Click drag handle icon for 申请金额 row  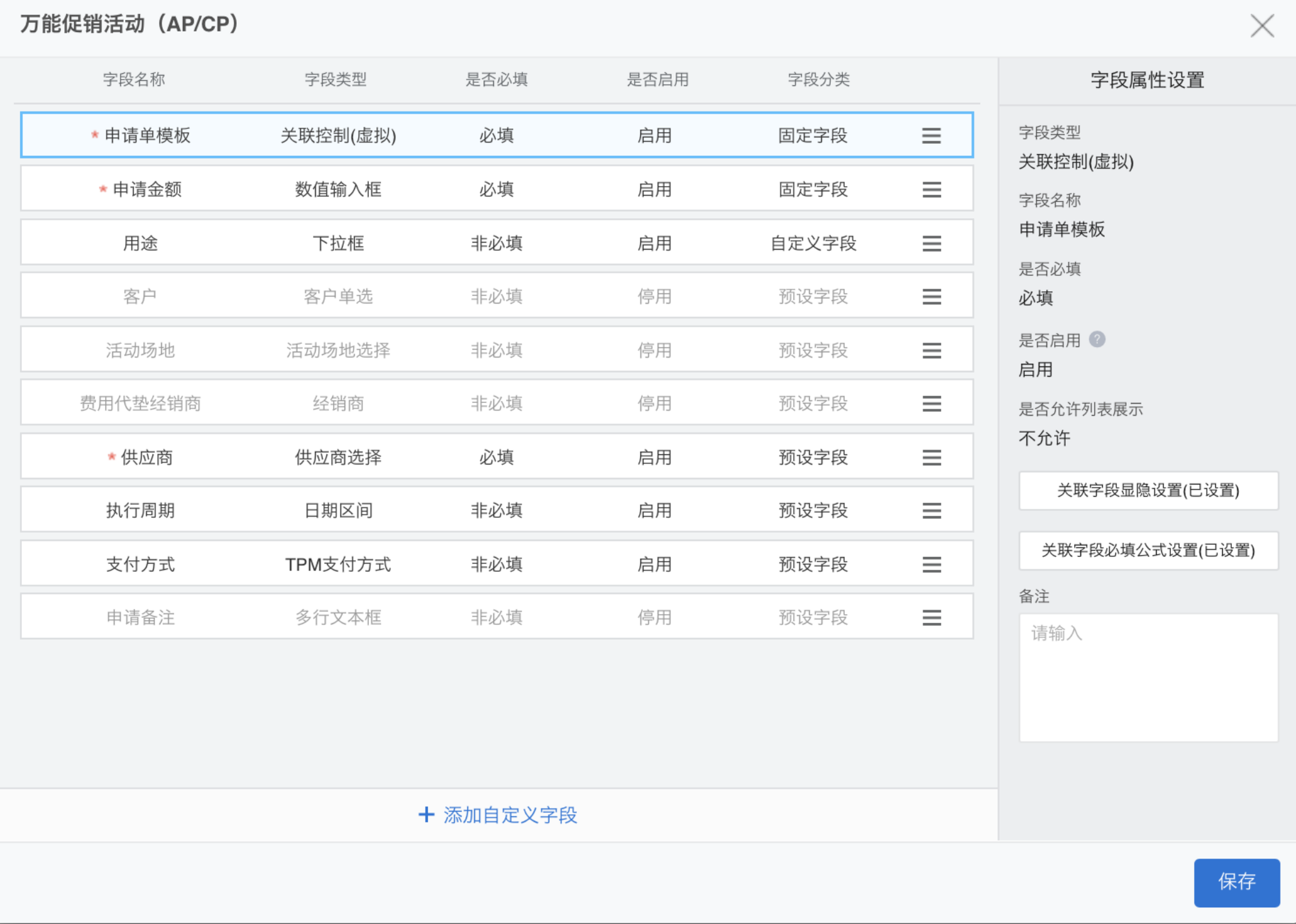pos(931,189)
